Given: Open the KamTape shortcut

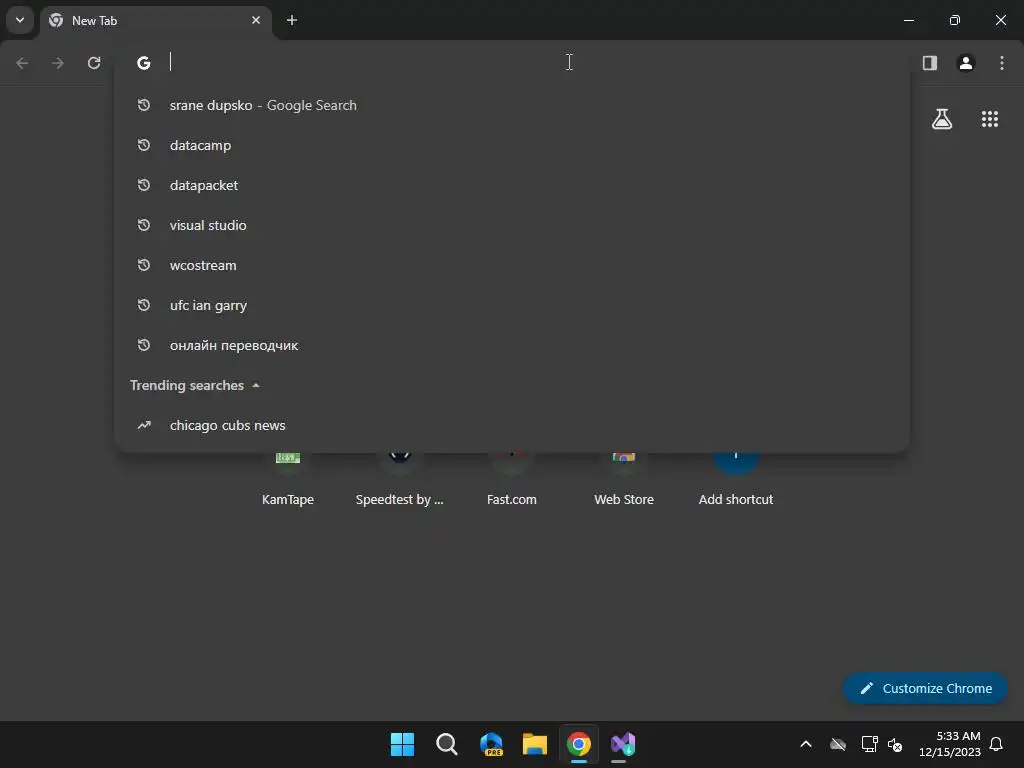Looking at the screenshot, I should pos(288,480).
